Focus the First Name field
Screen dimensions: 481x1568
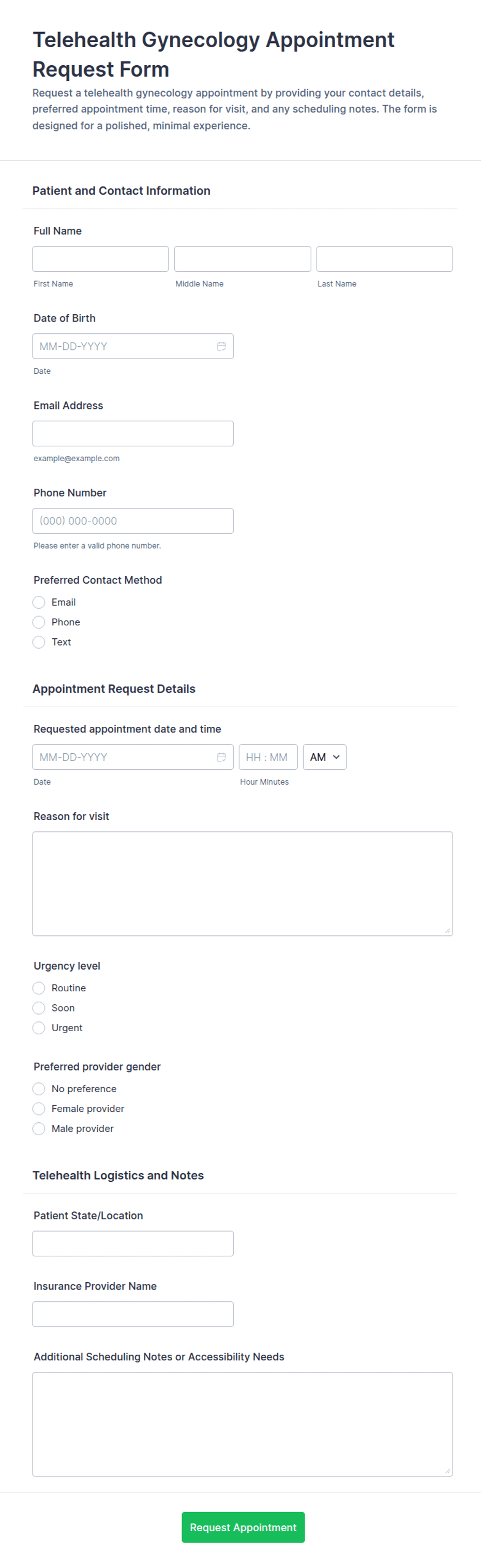100,259
